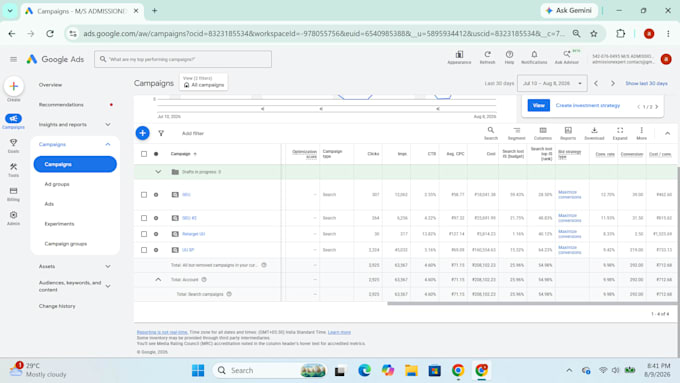Expand the Insights and reports section
Image resolution: width=680 pixels, height=383 pixels.
tap(108, 124)
